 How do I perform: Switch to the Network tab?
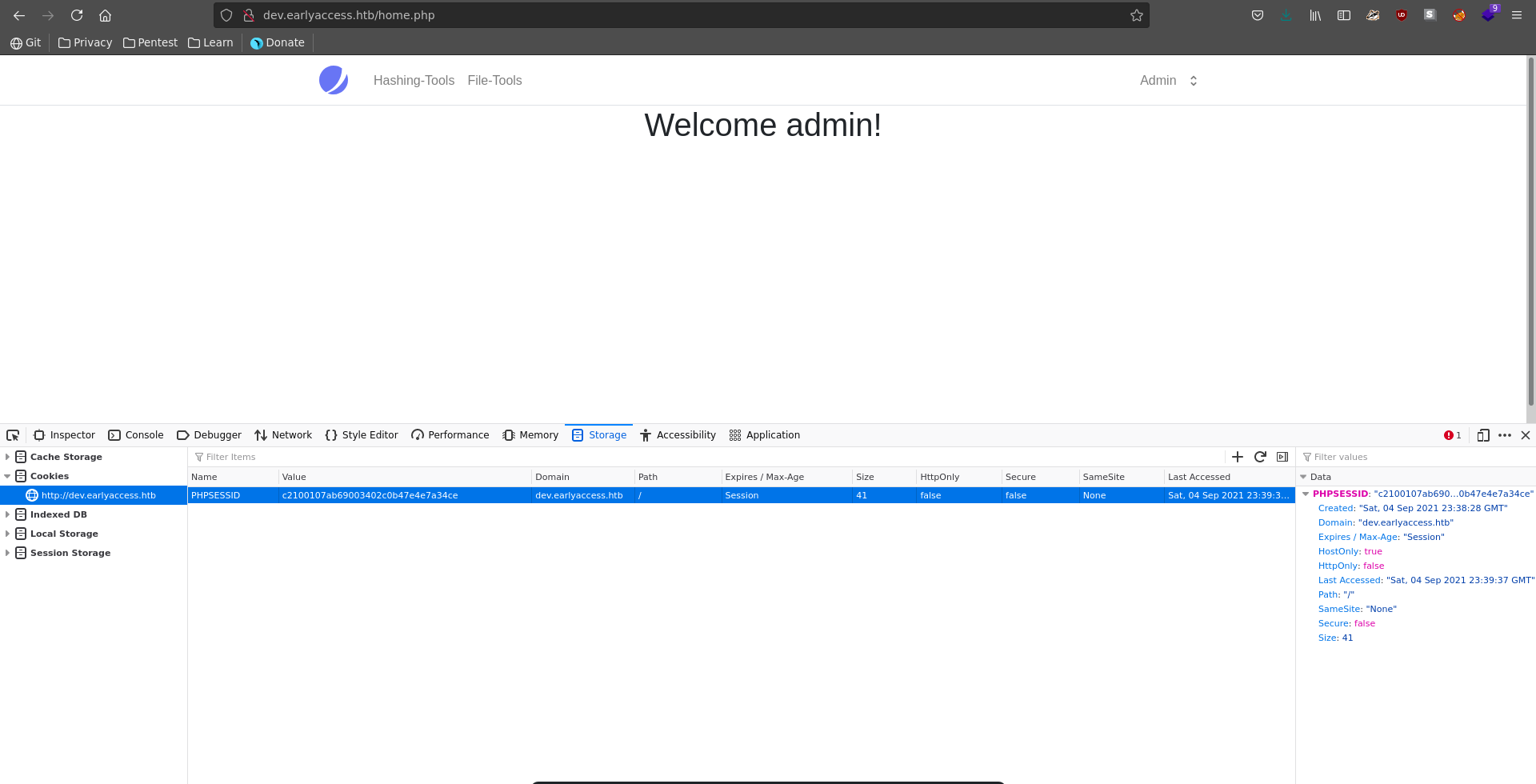[x=283, y=435]
